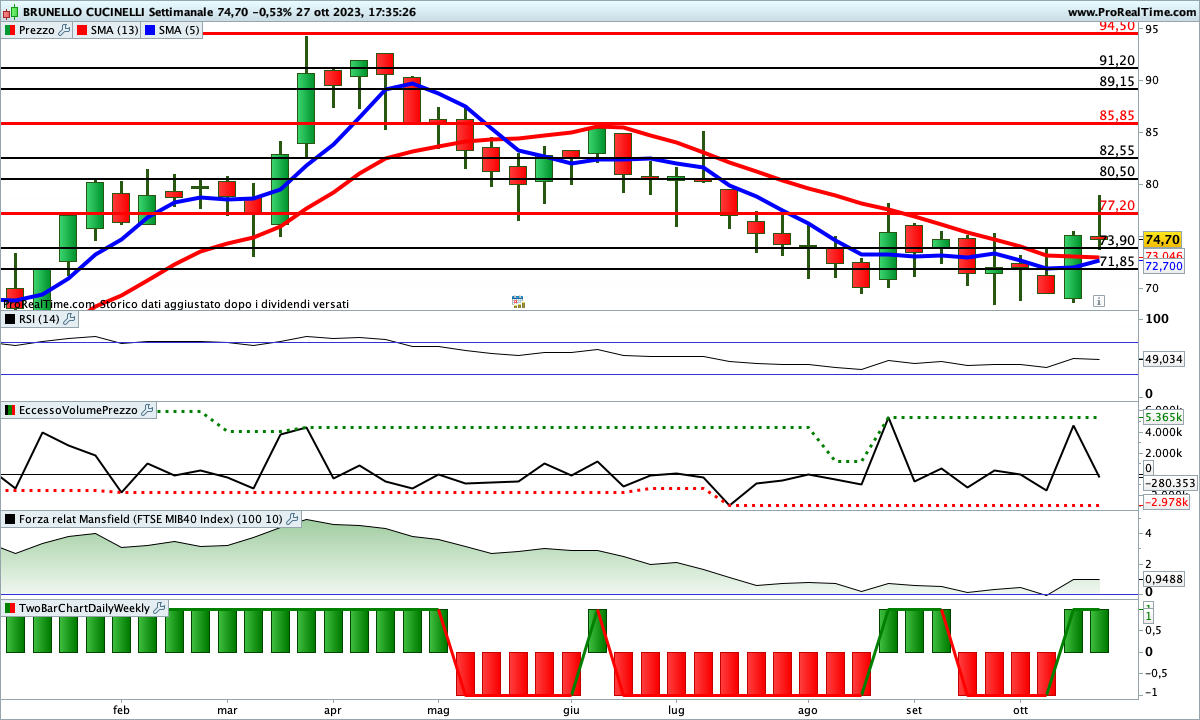Click the 82,55 level label
Screen dimensions: 1200x720
(x=1117, y=151)
